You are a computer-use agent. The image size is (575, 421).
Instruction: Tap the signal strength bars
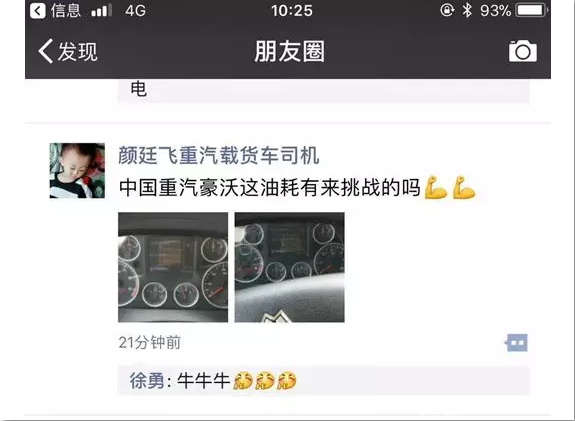[102, 11]
